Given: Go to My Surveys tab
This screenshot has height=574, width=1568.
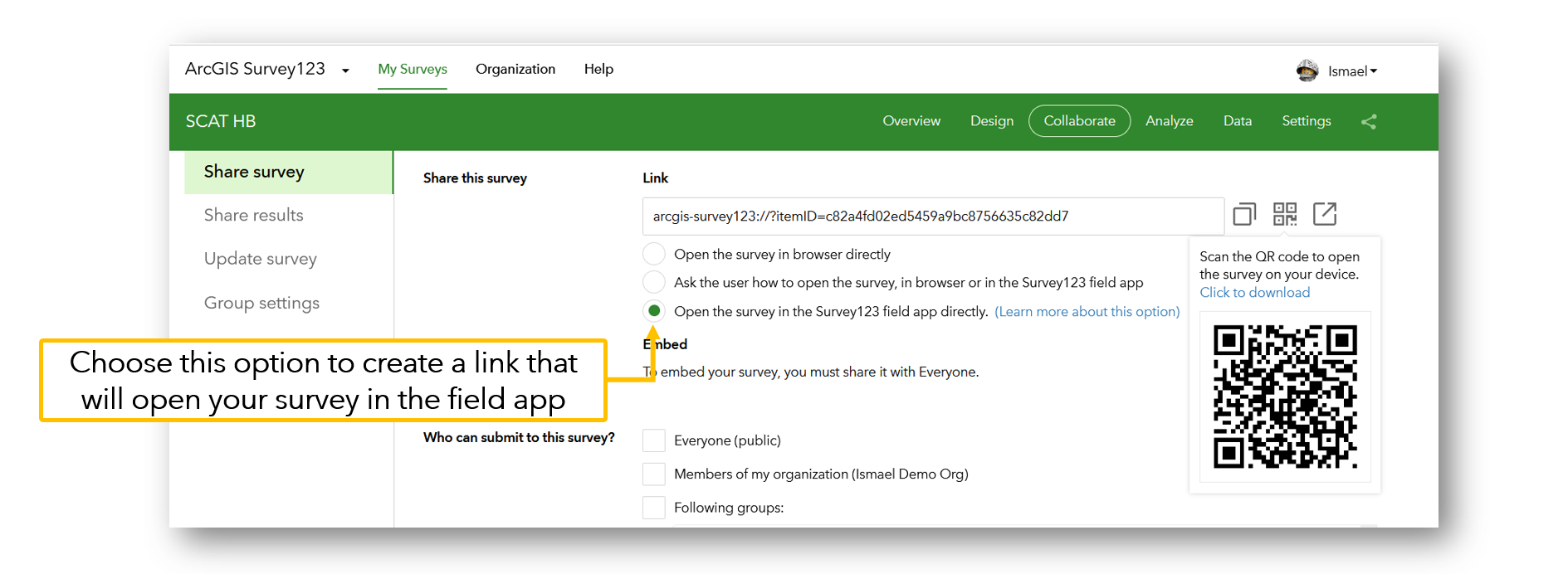Looking at the screenshot, I should [x=413, y=69].
